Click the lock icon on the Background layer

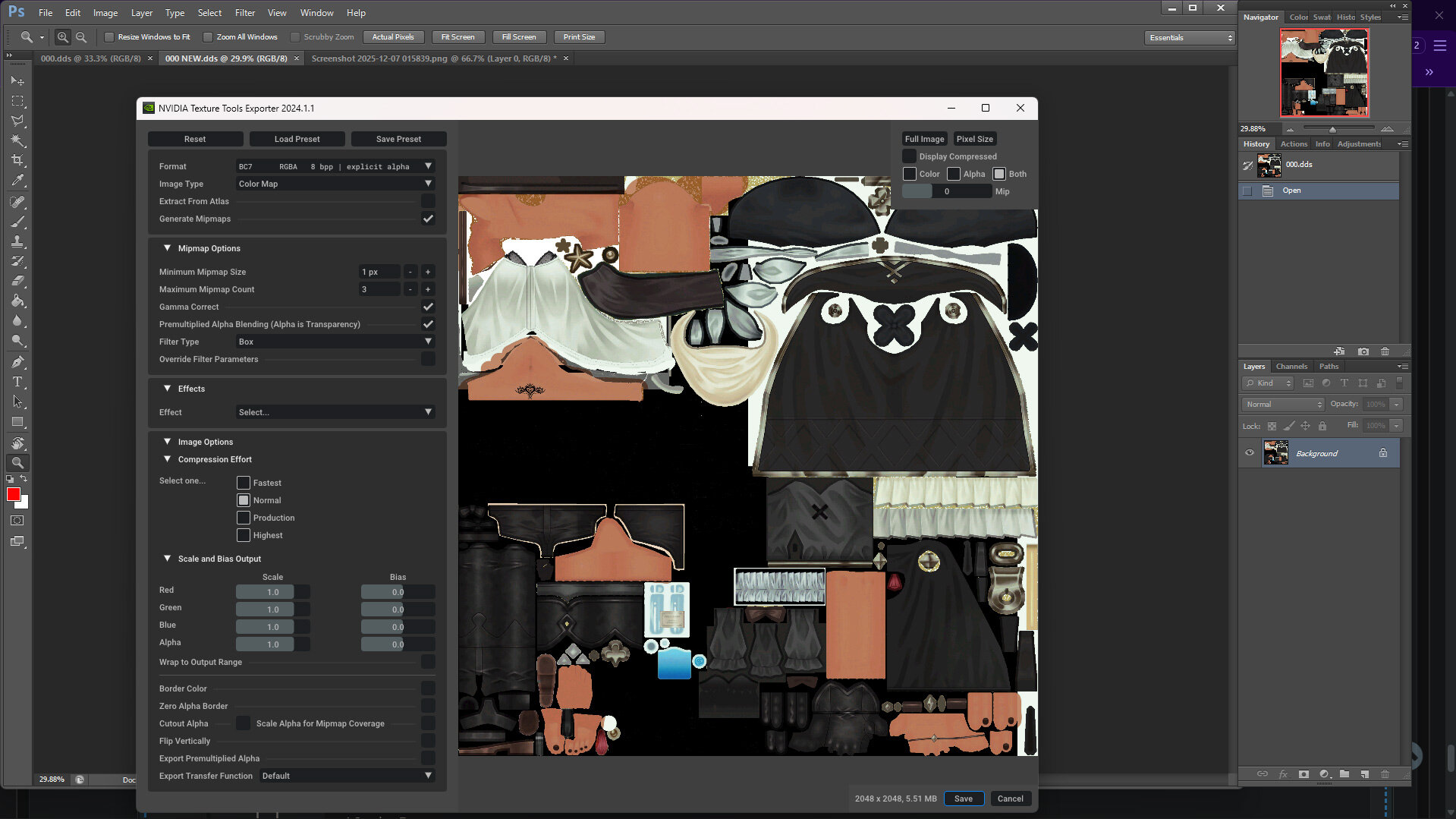pos(1383,453)
